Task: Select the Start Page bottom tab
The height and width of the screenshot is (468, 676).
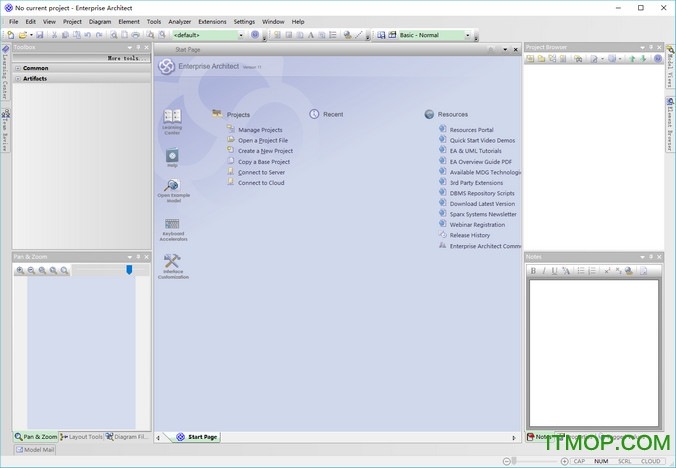Action: coord(197,437)
